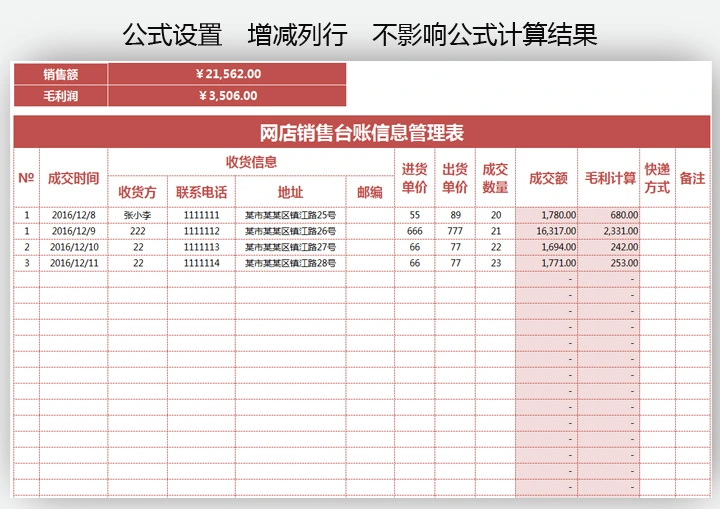Select the 邮编 column header
Image resolution: width=720 pixels, height=509 pixels.
point(369,192)
